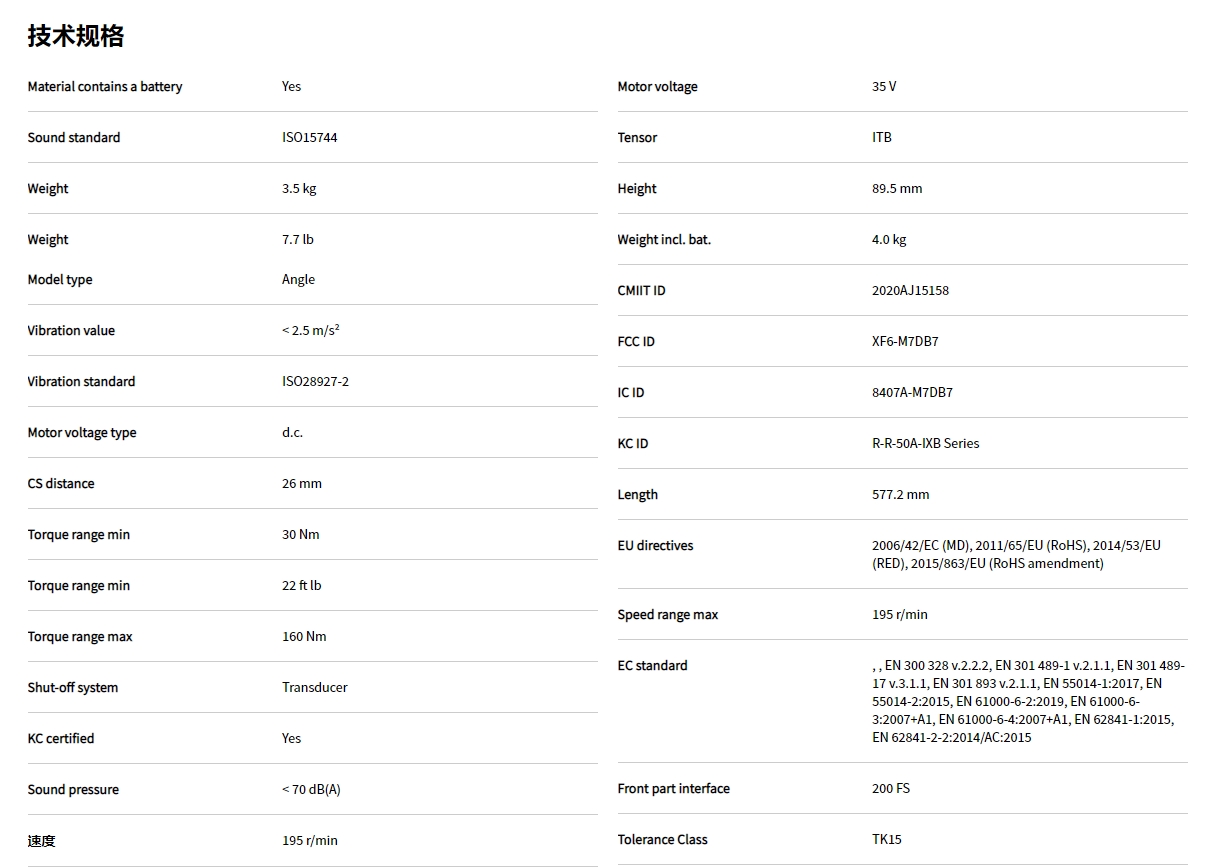
Task: Click the 200 FS front part interface value
Action: pos(890,789)
